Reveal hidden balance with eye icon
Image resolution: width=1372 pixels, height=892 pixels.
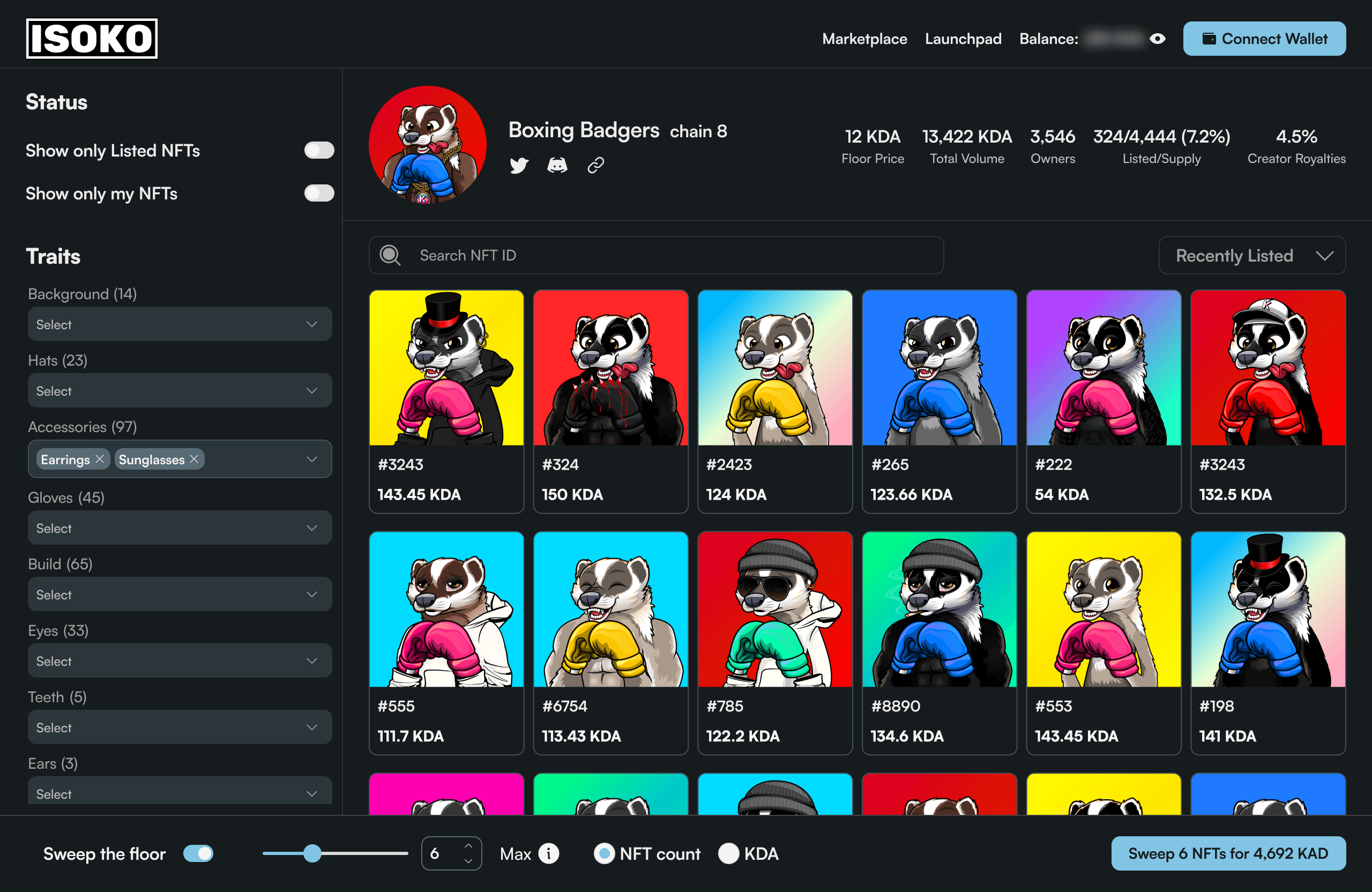pyautogui.click(x=1157, y=39)
